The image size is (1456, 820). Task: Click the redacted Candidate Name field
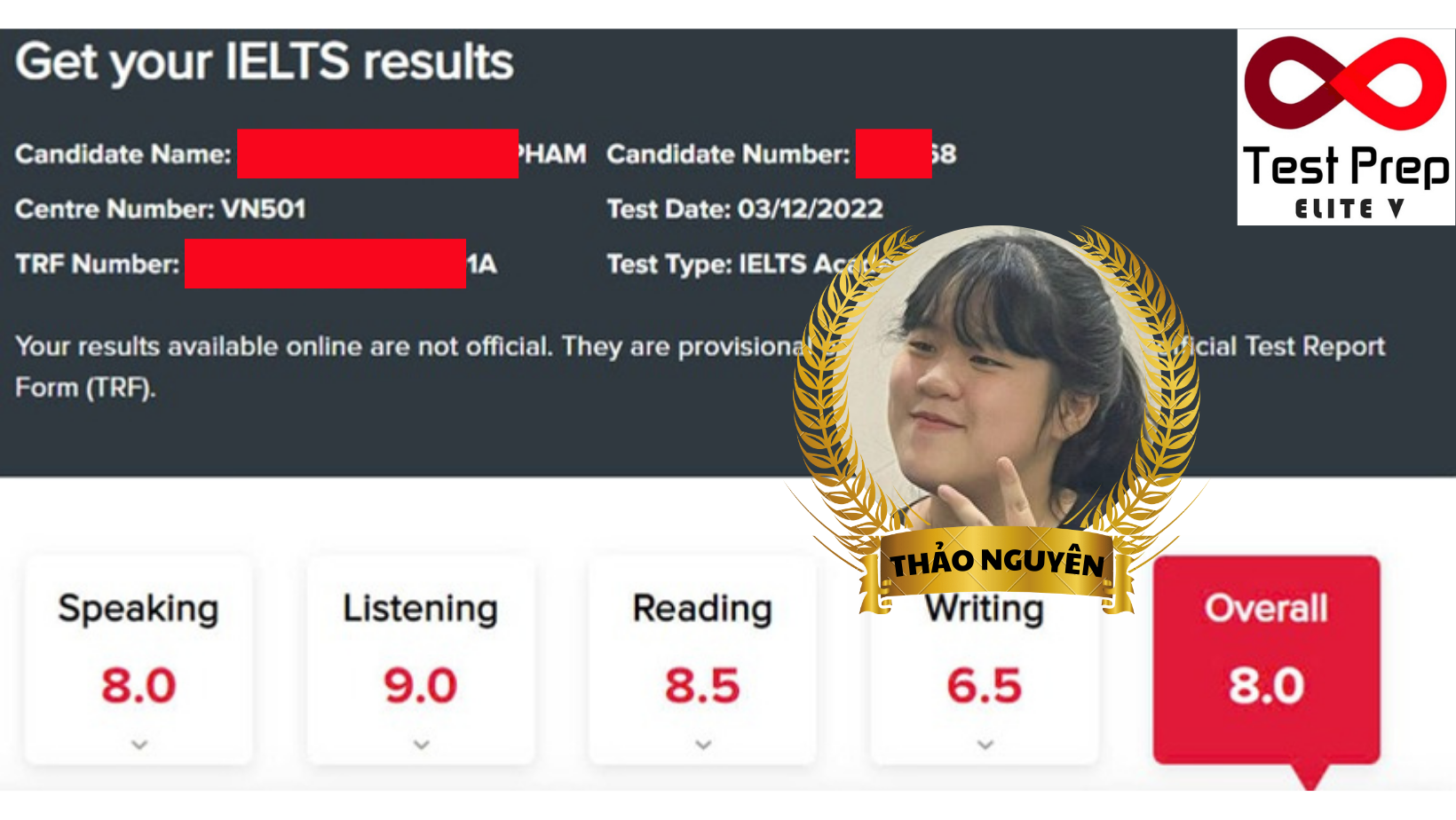pos(377,154)
